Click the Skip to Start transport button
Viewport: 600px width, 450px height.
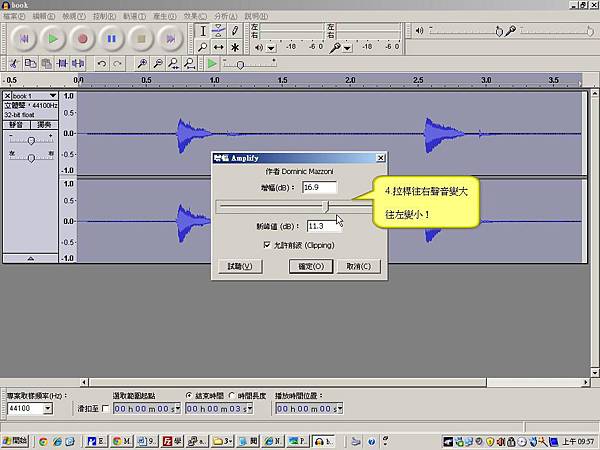[x=24, y=39]
